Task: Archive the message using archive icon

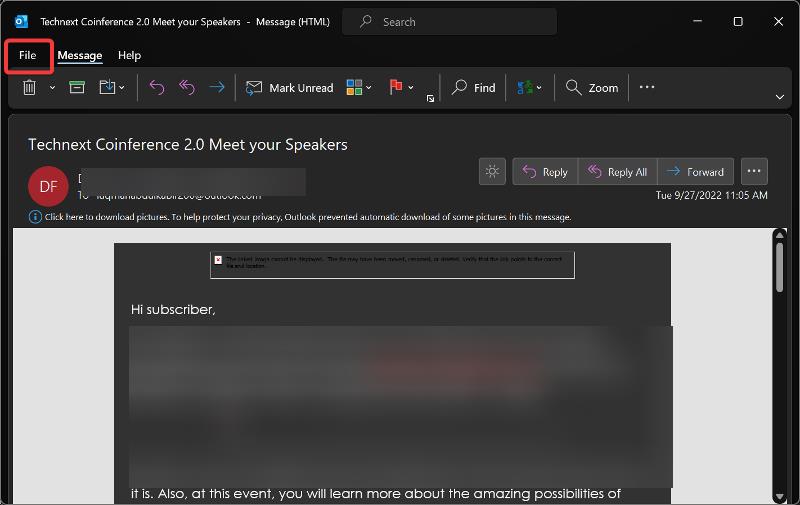Action: [77, 88]
